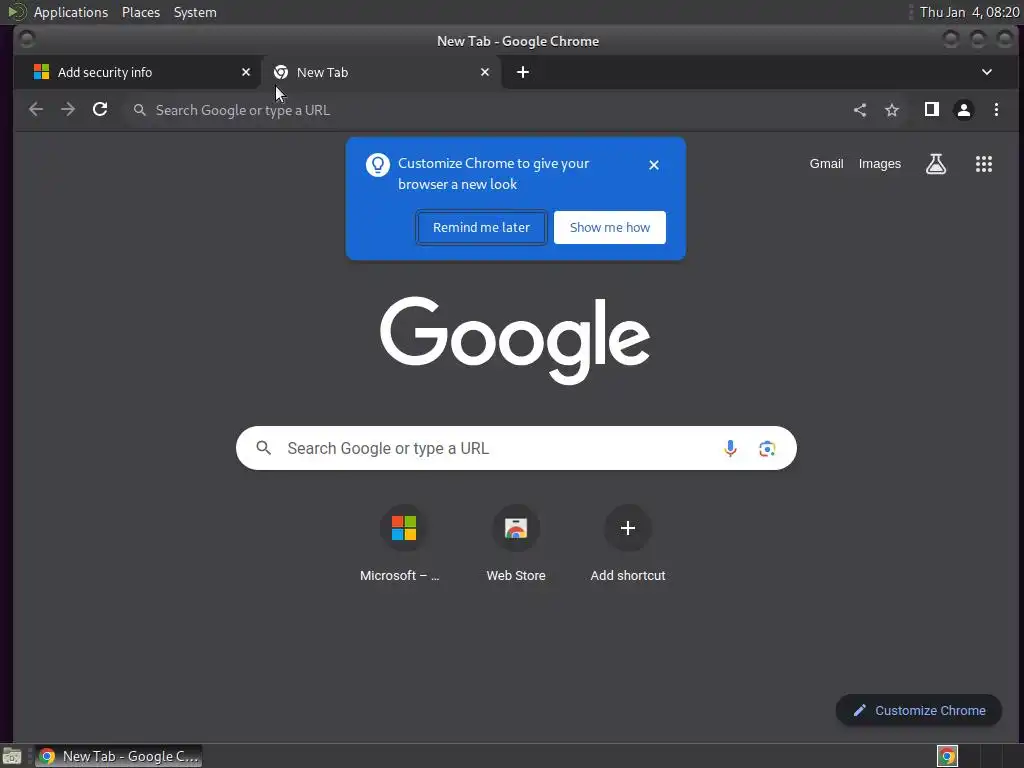Open Chrome three-dot menu
Image resolution: width=1024 pixels, height=768 pixels.
997,110
